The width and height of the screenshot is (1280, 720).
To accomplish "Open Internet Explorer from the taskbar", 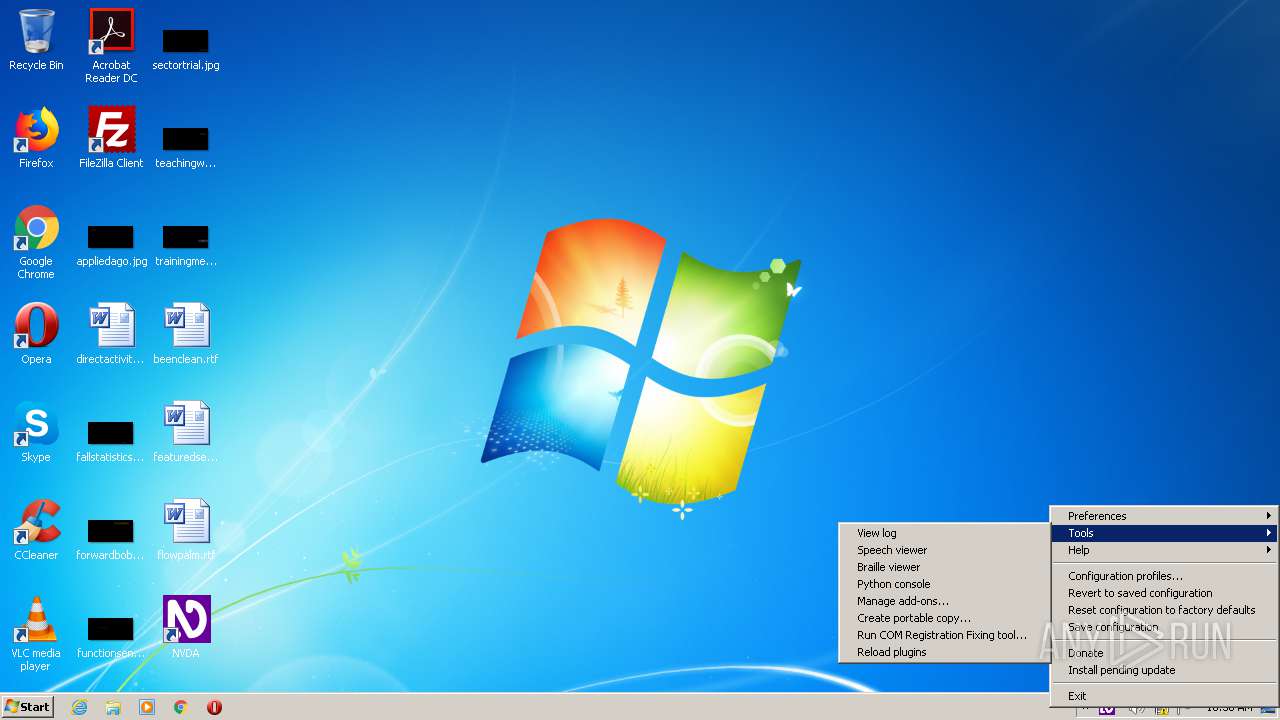I will (x=79, y=707).
